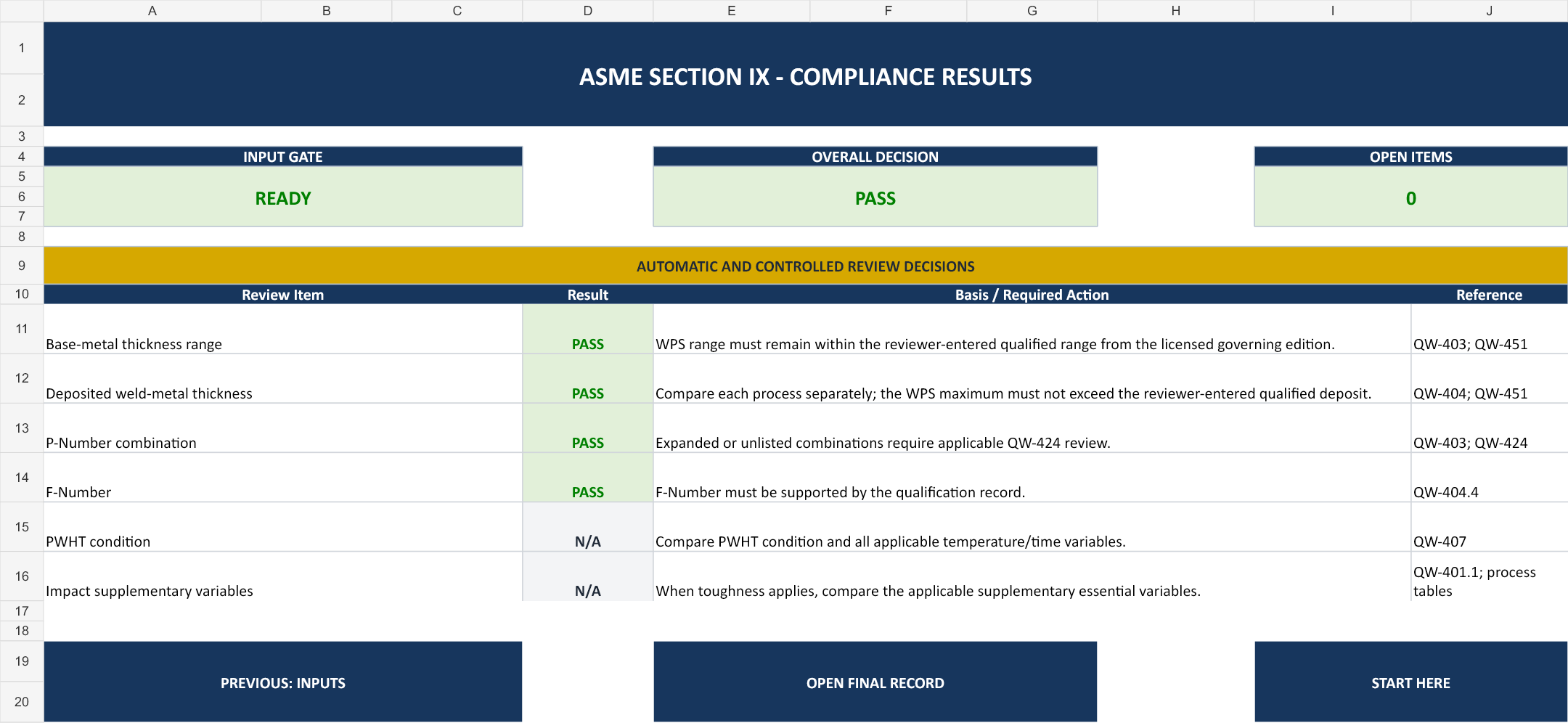
Task: Click the overall PASS decision cell
Action: 875,197
